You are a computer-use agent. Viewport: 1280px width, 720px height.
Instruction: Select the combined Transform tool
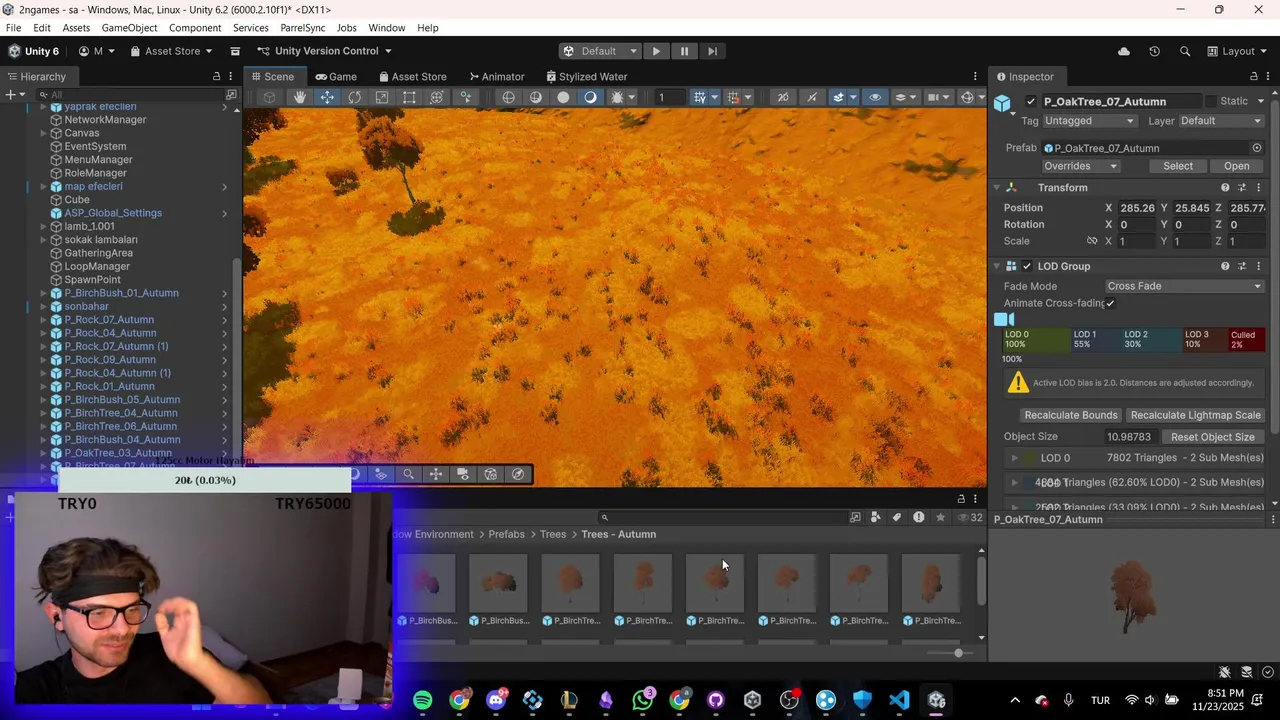(x=437, y=97)
